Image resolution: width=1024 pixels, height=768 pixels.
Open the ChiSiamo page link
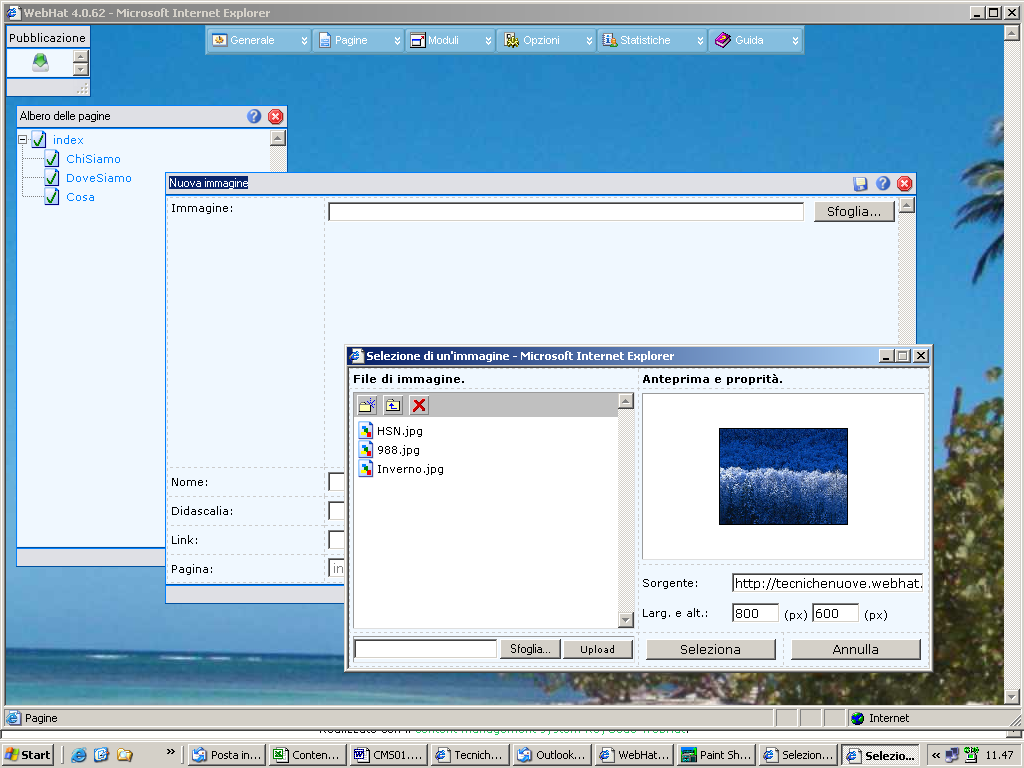pyautogui.click(x=93, y=159)
